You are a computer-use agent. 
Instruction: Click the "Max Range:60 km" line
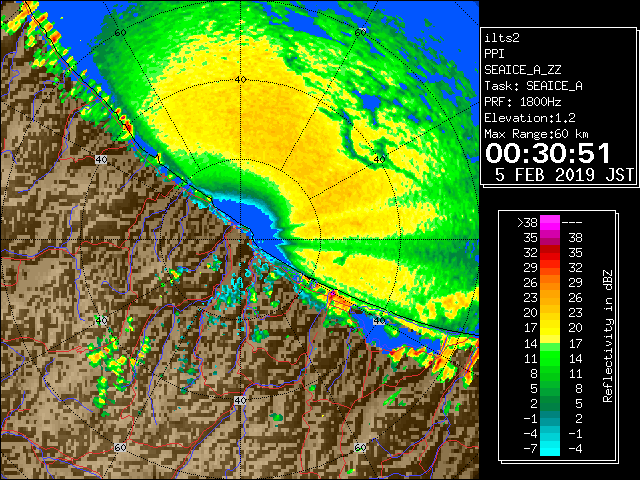point(536,134)
